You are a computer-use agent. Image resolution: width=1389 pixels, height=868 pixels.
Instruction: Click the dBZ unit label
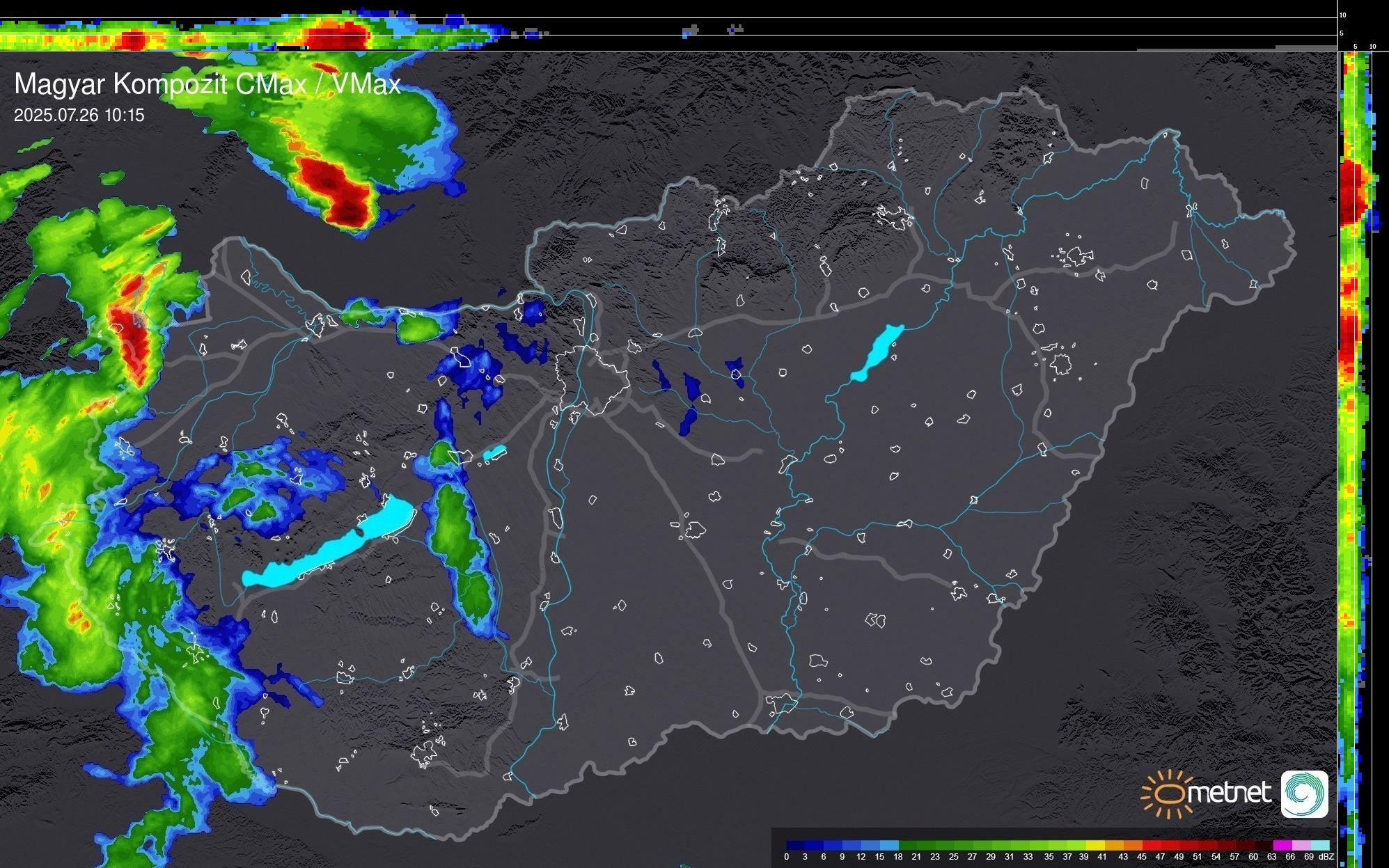point(1326,857)
